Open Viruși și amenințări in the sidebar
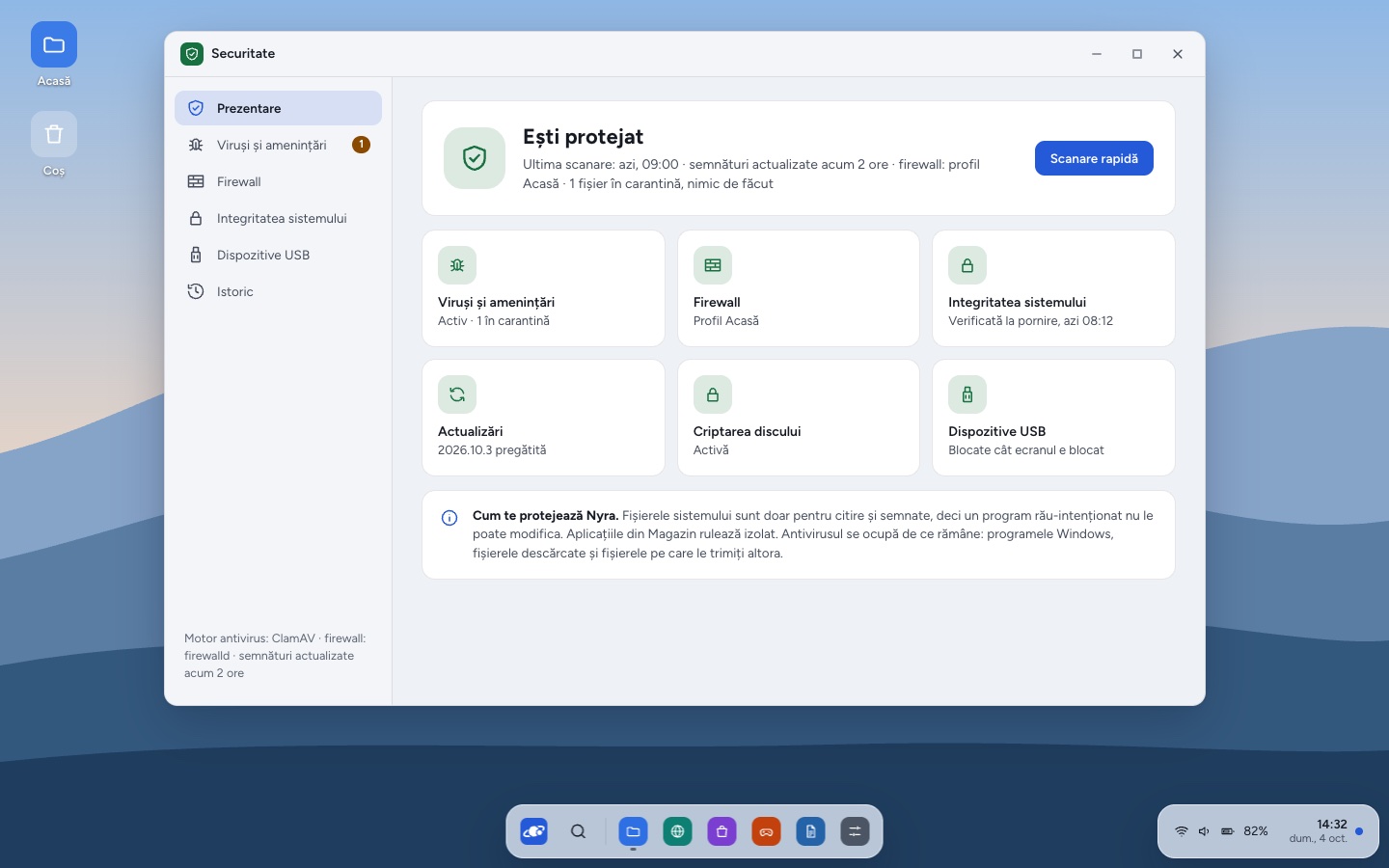 tap(278, 145)
